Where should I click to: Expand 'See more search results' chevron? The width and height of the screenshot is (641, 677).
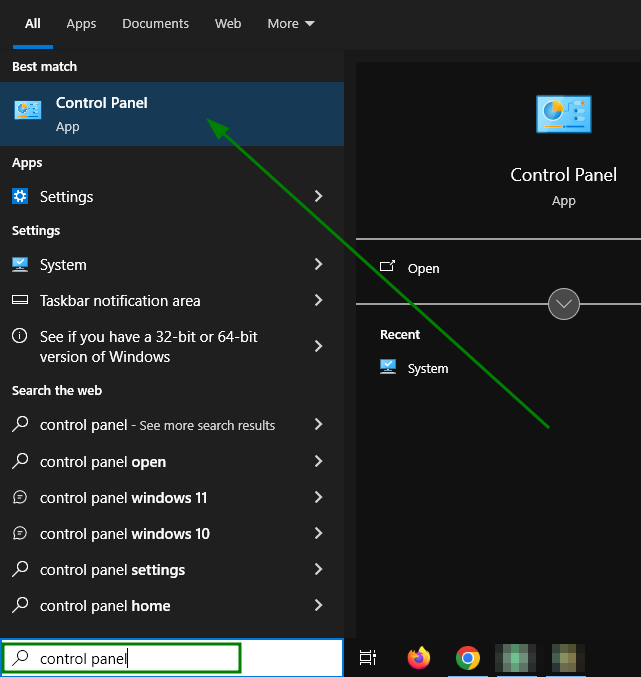point(319,424)
